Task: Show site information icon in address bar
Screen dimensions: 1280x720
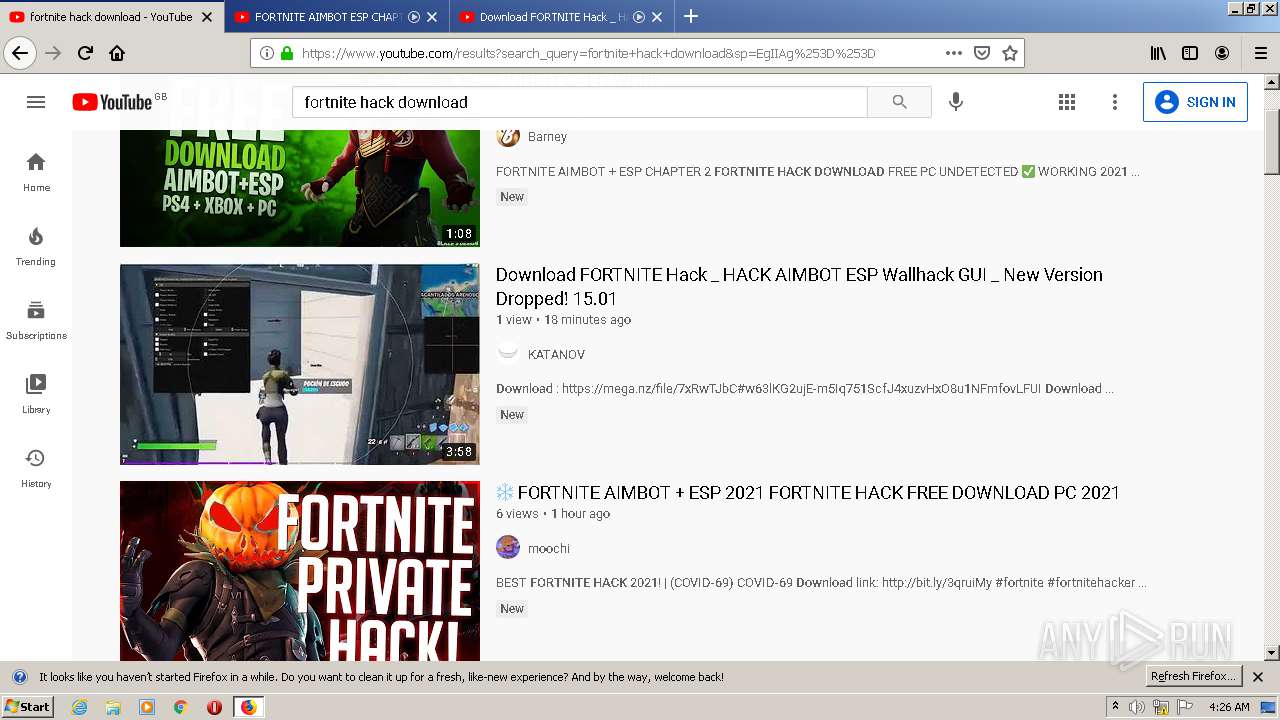Action: 267,53
